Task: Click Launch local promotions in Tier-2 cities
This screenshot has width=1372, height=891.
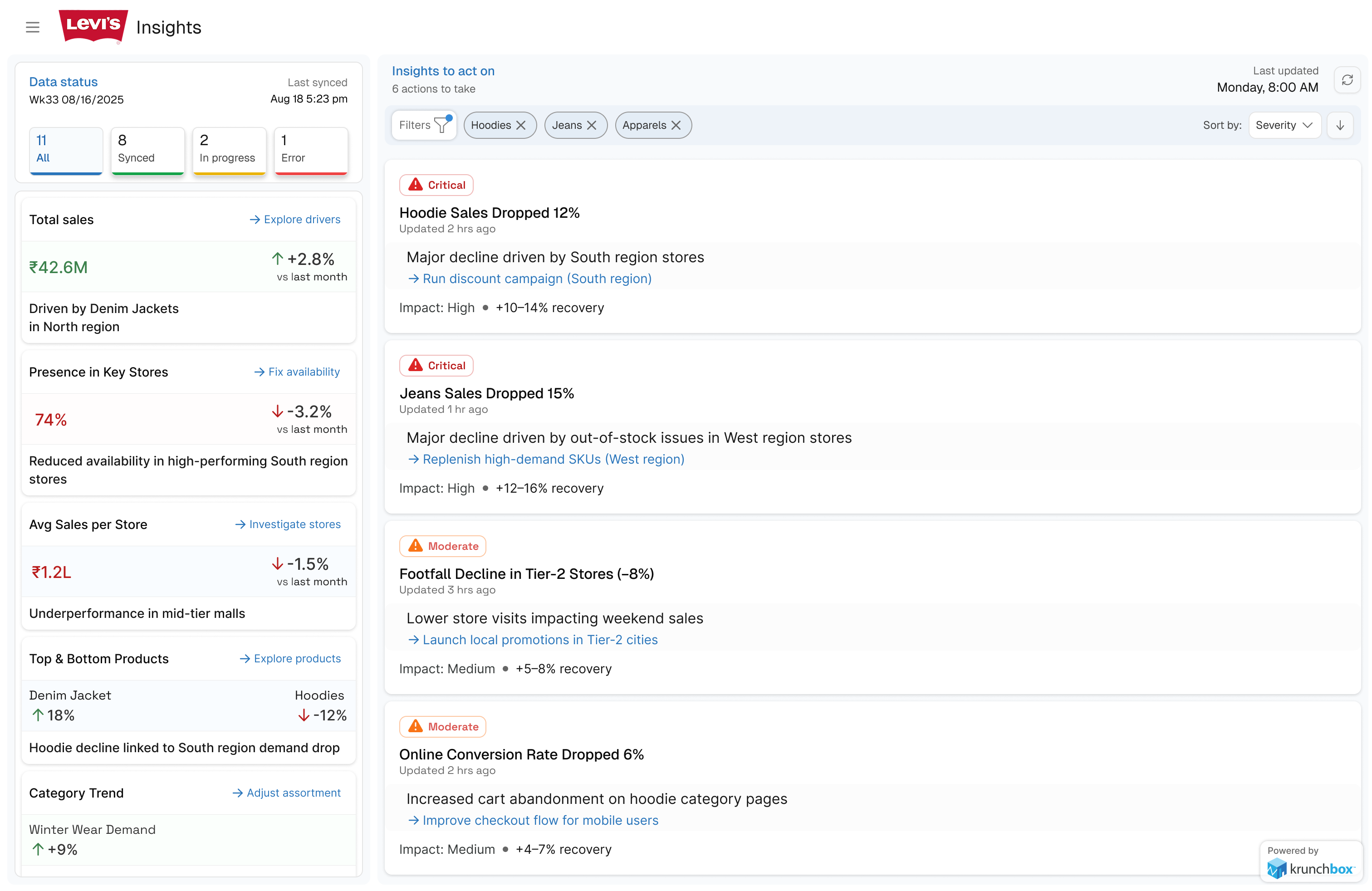Action: coord(533,640)
